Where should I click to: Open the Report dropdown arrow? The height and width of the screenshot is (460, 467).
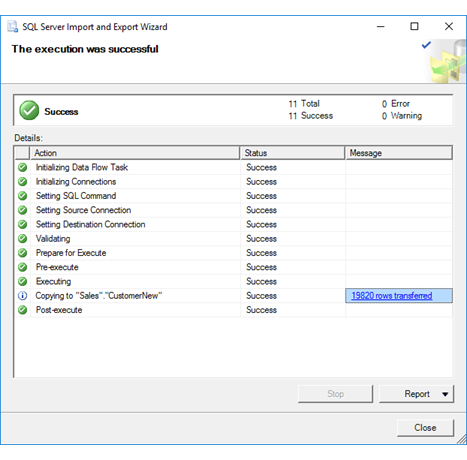(x=445, y=394)
